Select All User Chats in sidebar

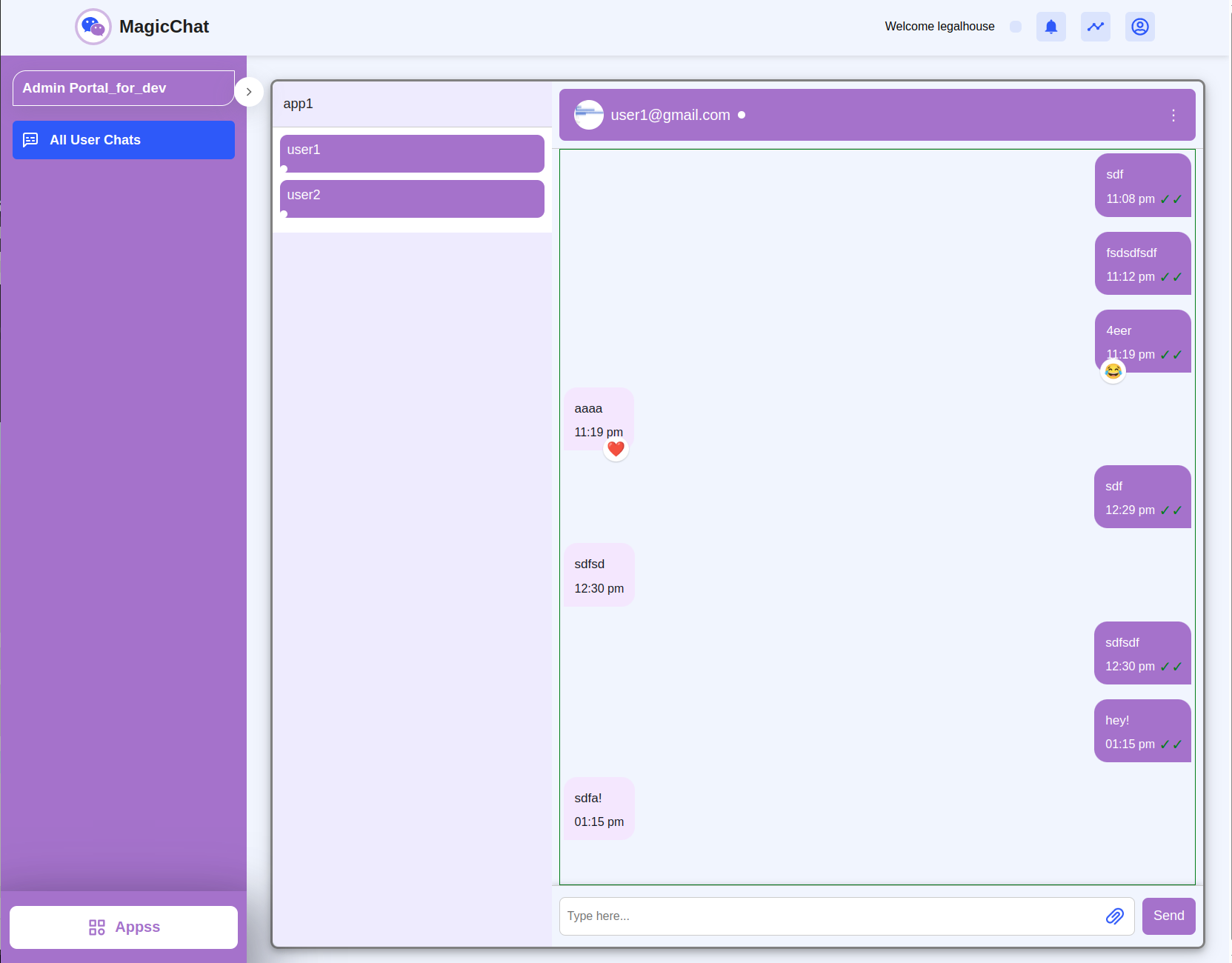124,140
